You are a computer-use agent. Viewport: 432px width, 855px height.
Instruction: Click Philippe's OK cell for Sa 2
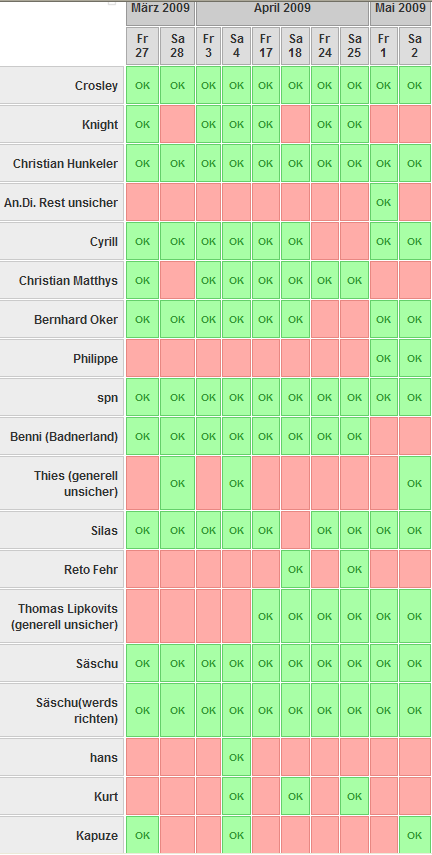pos(415,358)
